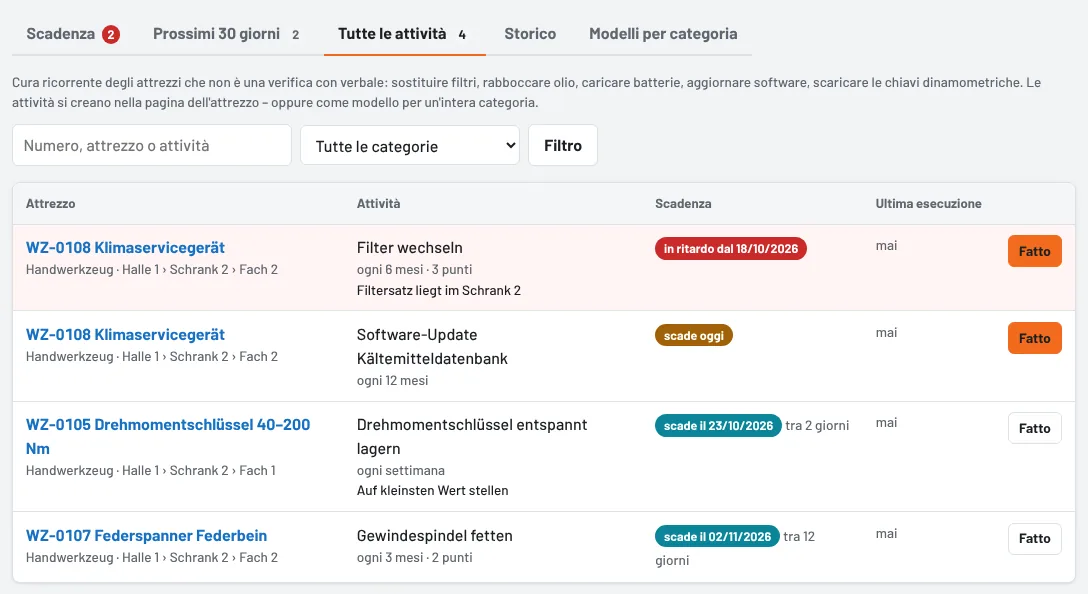Click the 'Filter wechseln' activity text
Screen dimensions: 1088x594
click(x=409, y=248)
